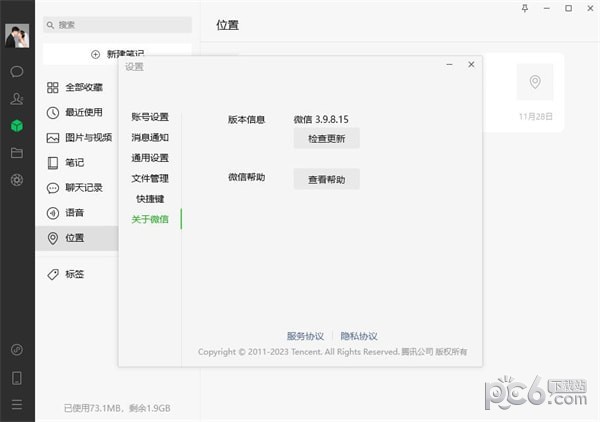Image resolution: width=600 pixels, height=422 pixels.
Task: Click the notebook icon beside 笔记
Action: tap(53, 163)
